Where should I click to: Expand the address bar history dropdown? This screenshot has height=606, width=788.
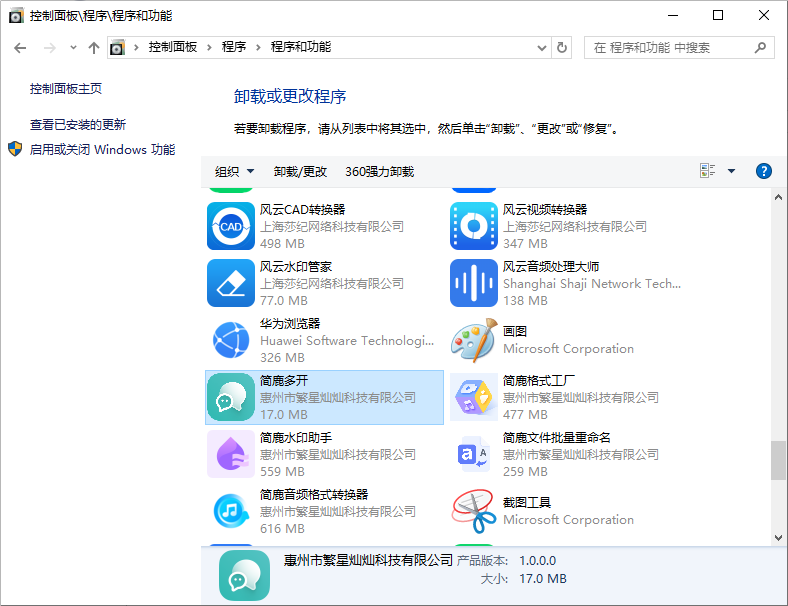point(542,48)
